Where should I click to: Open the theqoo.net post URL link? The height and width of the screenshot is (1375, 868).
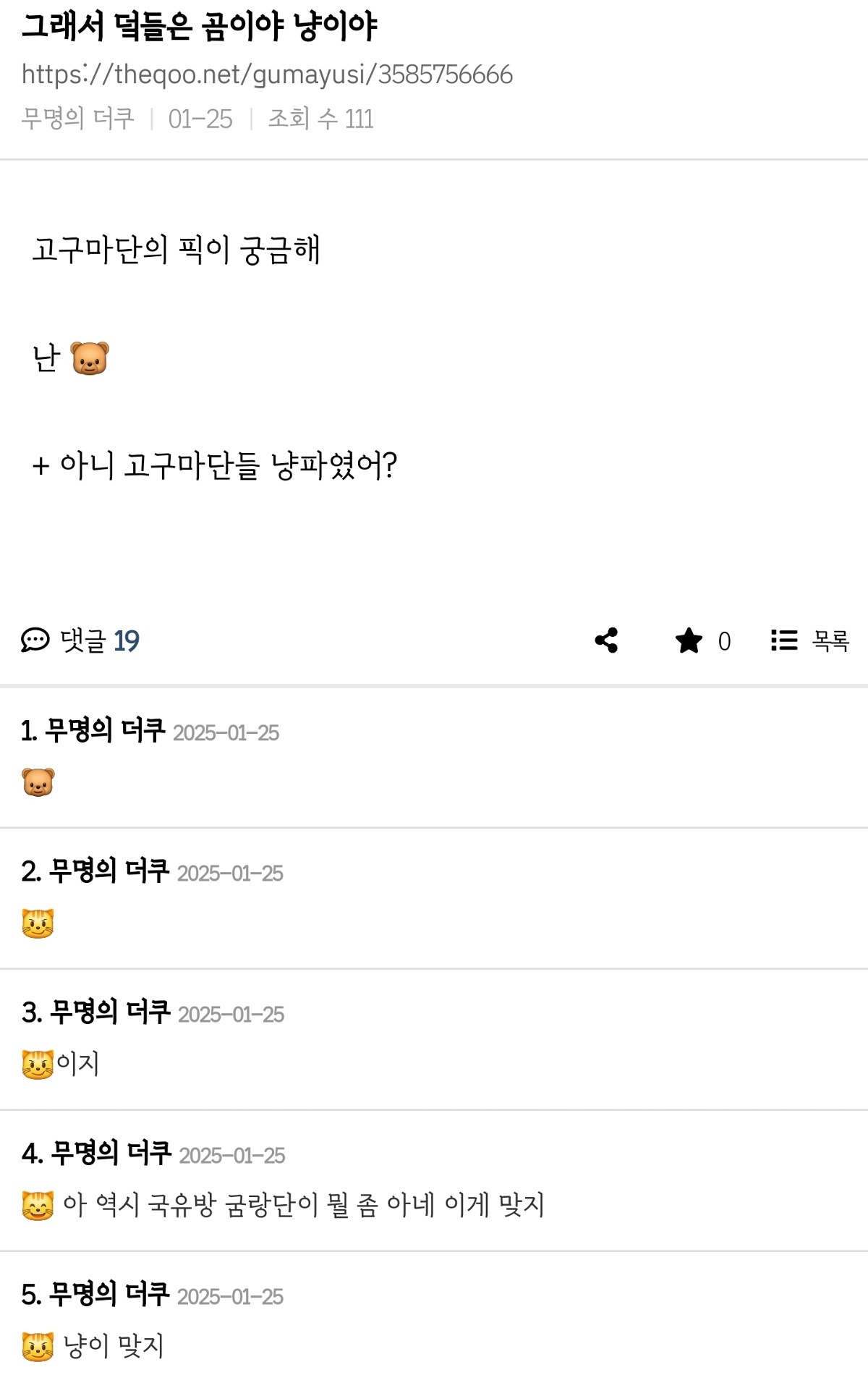[267, 75]
